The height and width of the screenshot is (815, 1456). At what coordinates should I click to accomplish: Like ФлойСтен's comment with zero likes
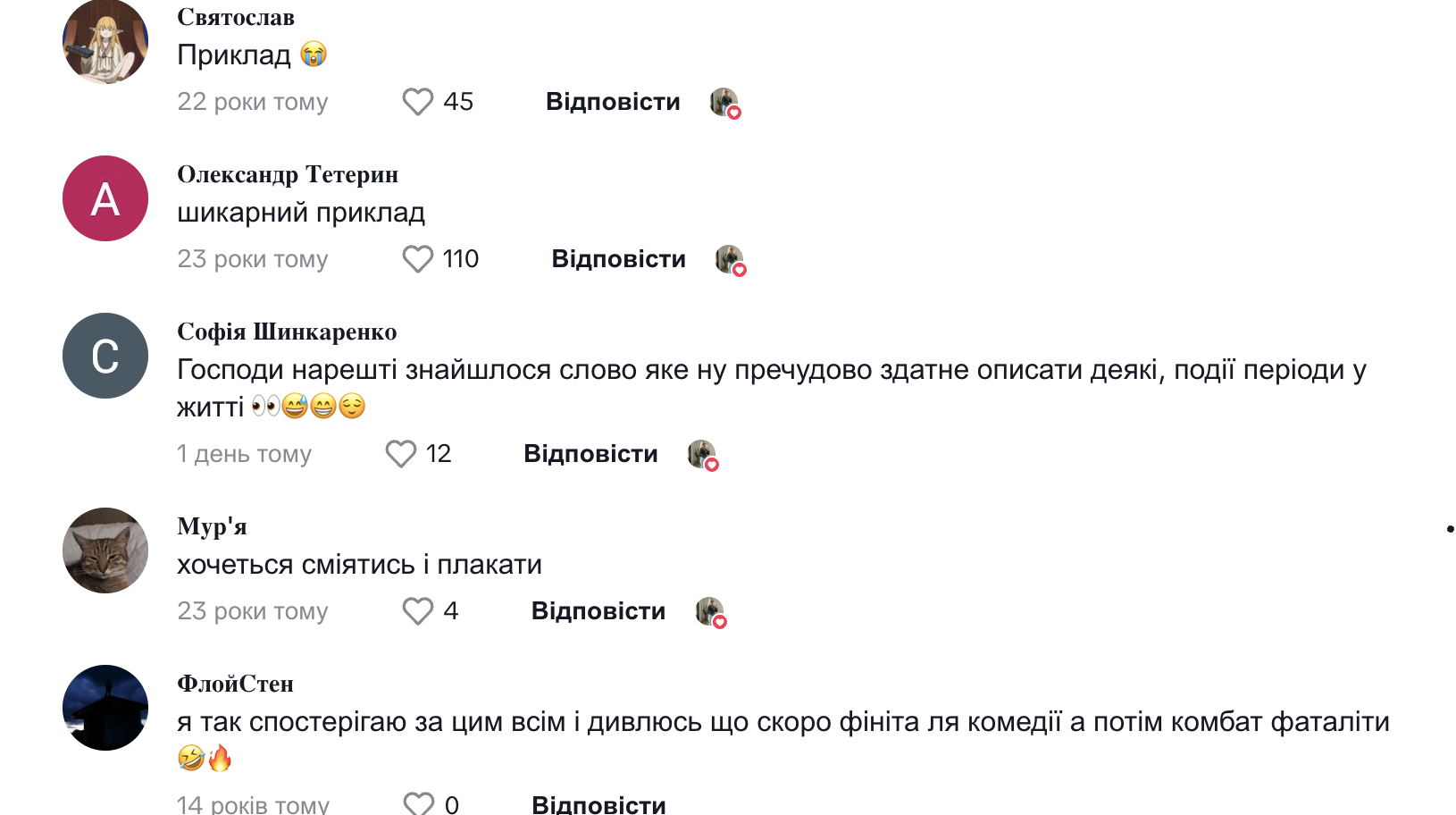point(418,802)
